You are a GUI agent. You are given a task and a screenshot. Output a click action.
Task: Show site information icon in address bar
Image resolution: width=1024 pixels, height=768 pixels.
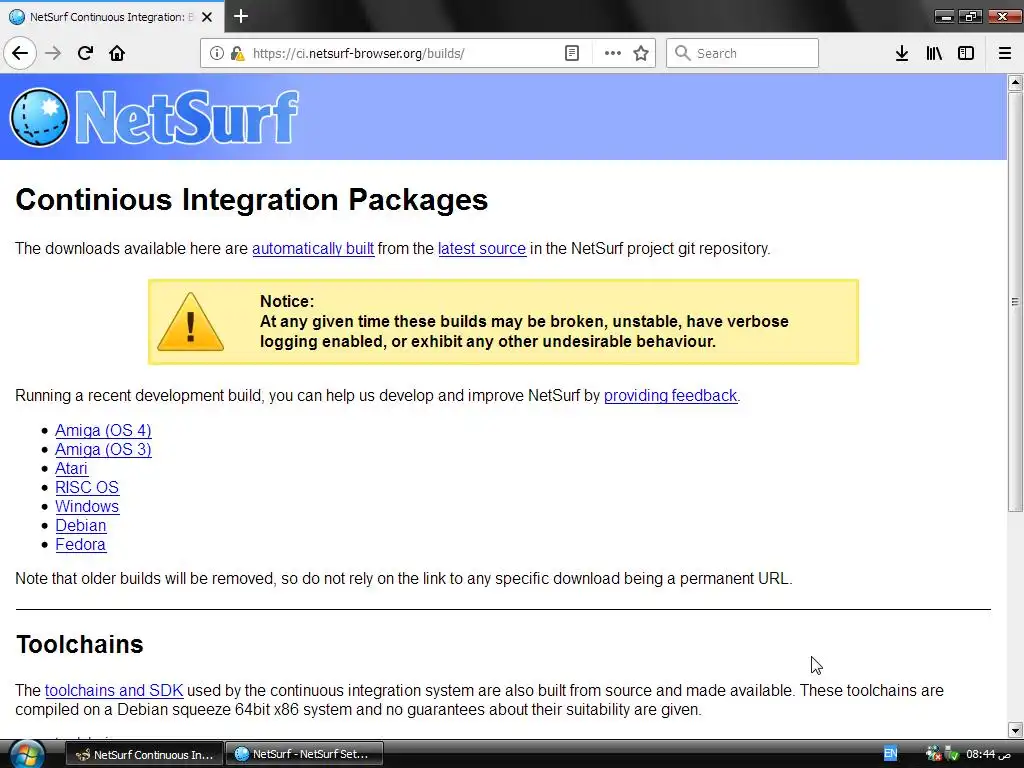click(216, 53)
